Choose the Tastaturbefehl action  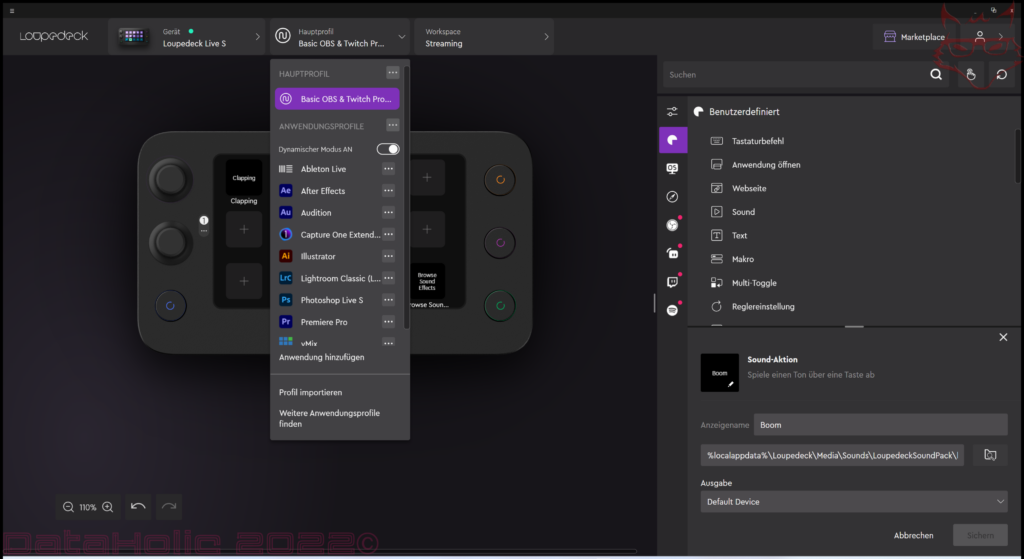click(758, 141)
